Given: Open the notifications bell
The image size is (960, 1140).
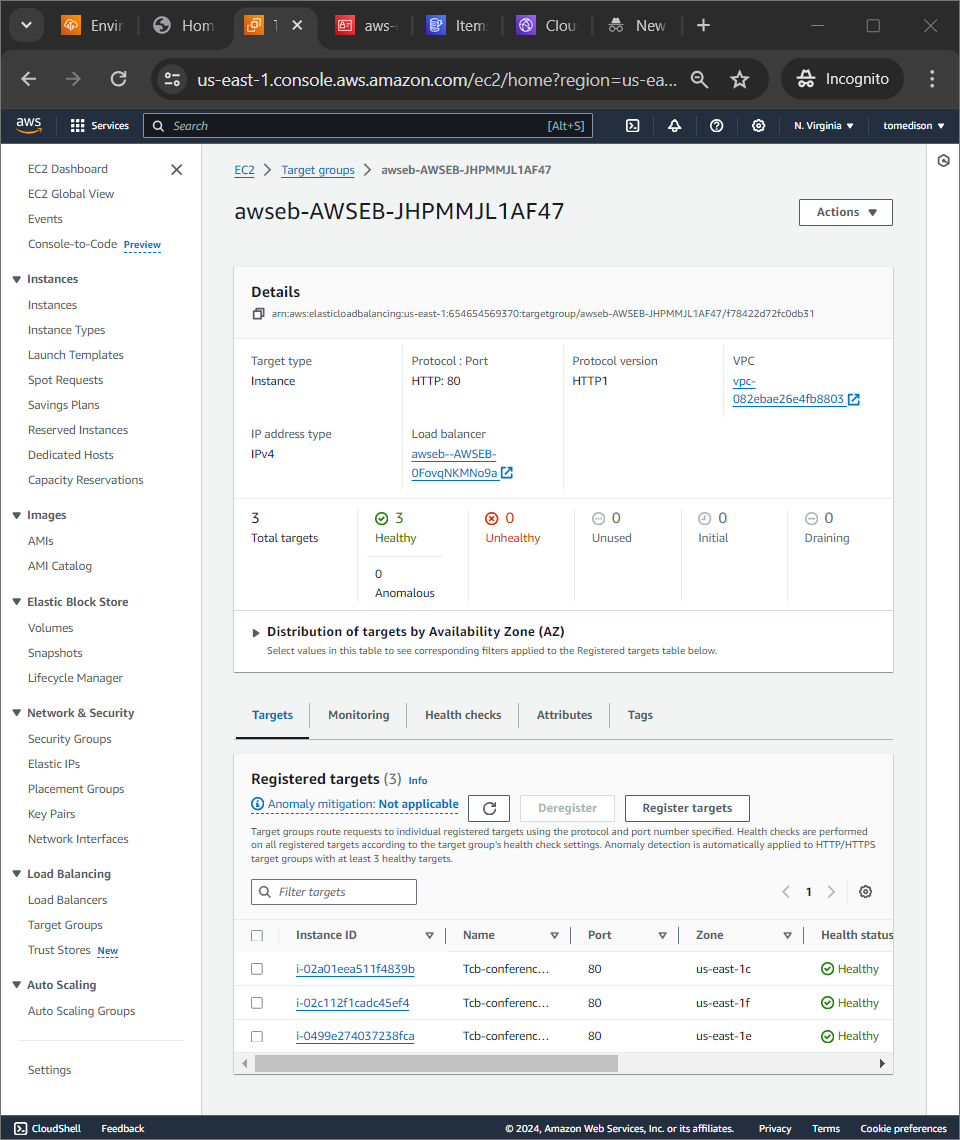Looking at the screenshot, I should coord(675,126).
